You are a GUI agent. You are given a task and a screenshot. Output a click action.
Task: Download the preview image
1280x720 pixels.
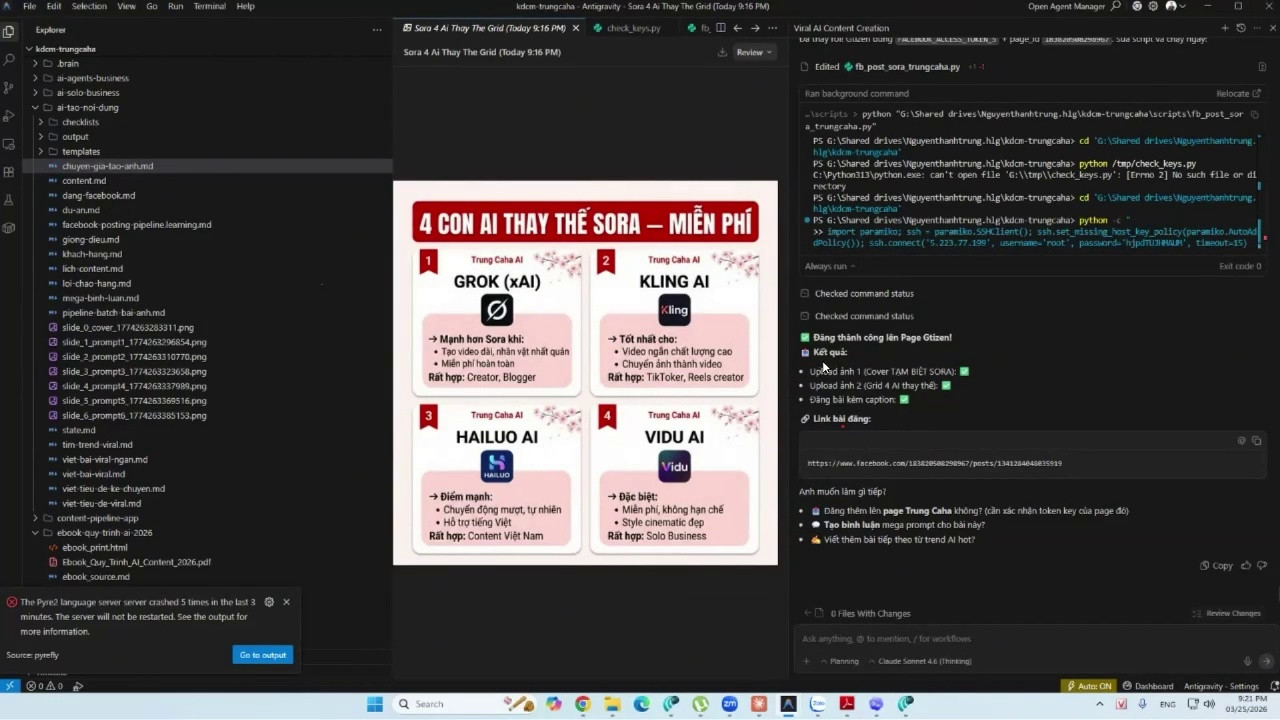point(722,52)
